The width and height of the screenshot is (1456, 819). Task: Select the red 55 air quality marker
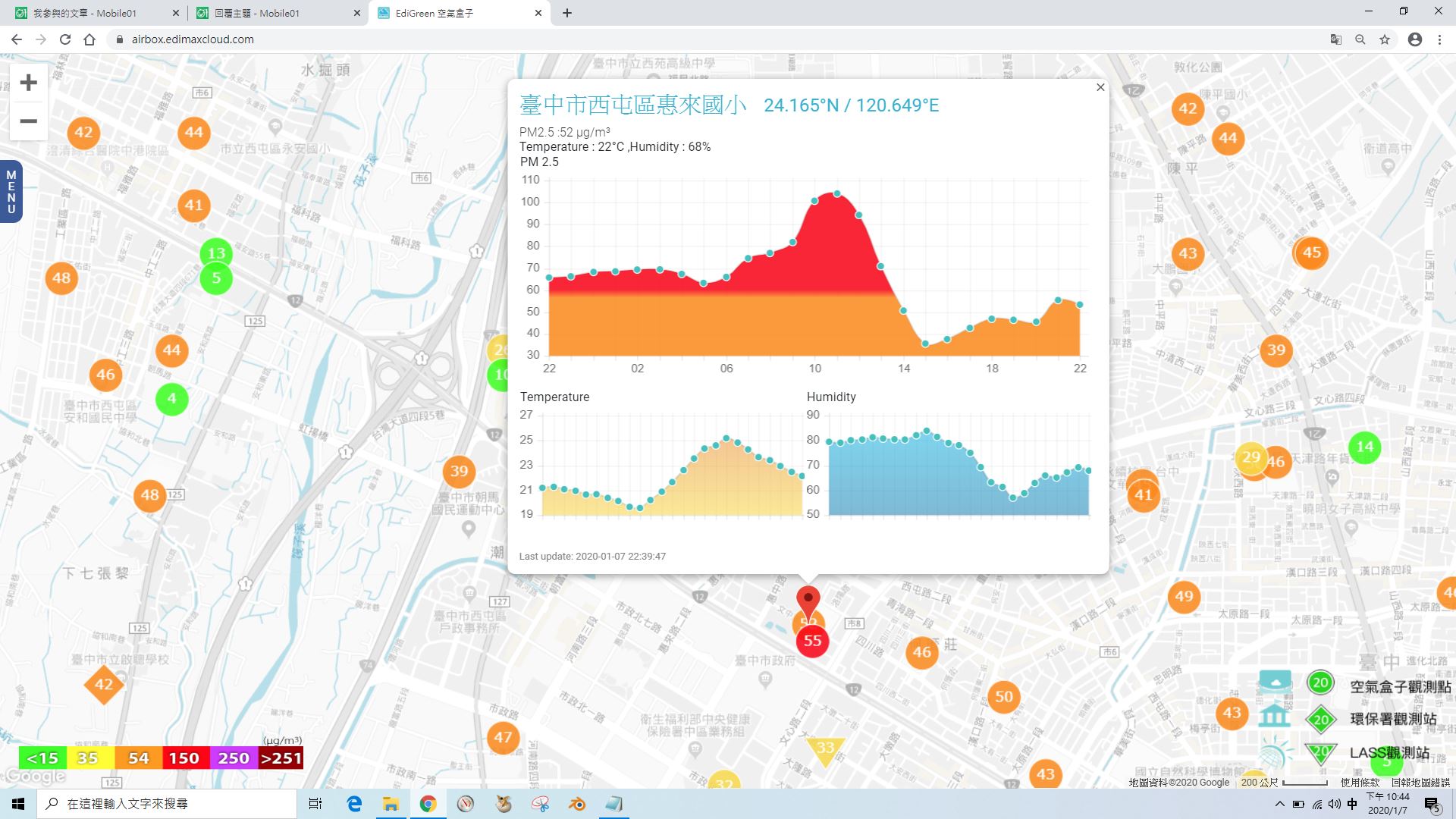click(x=812, y=641)
